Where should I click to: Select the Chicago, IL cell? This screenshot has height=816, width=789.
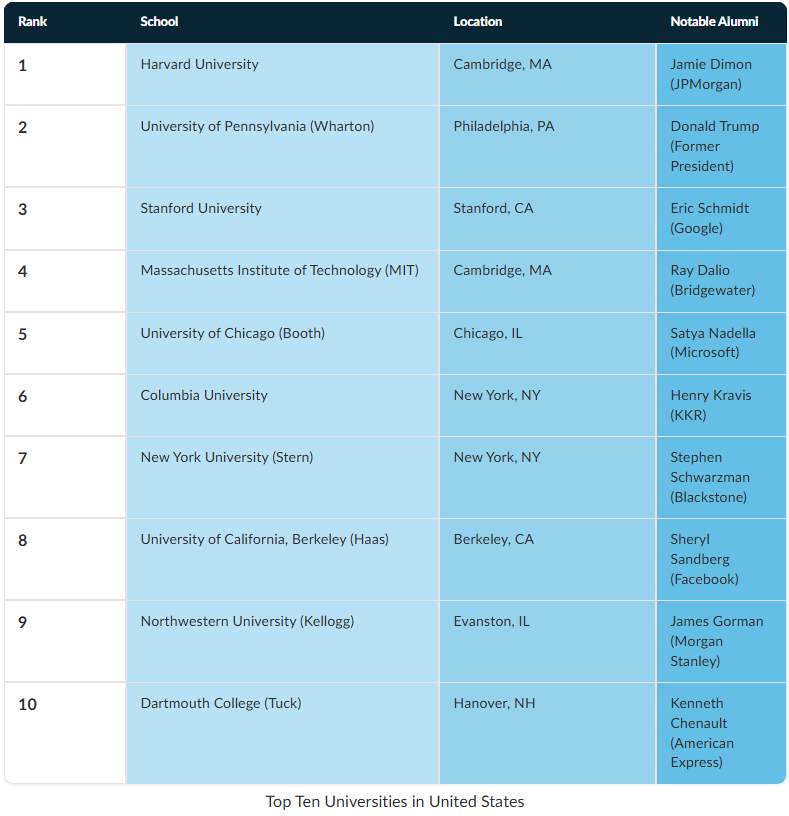pyautogui.click(x=548, y=343)
